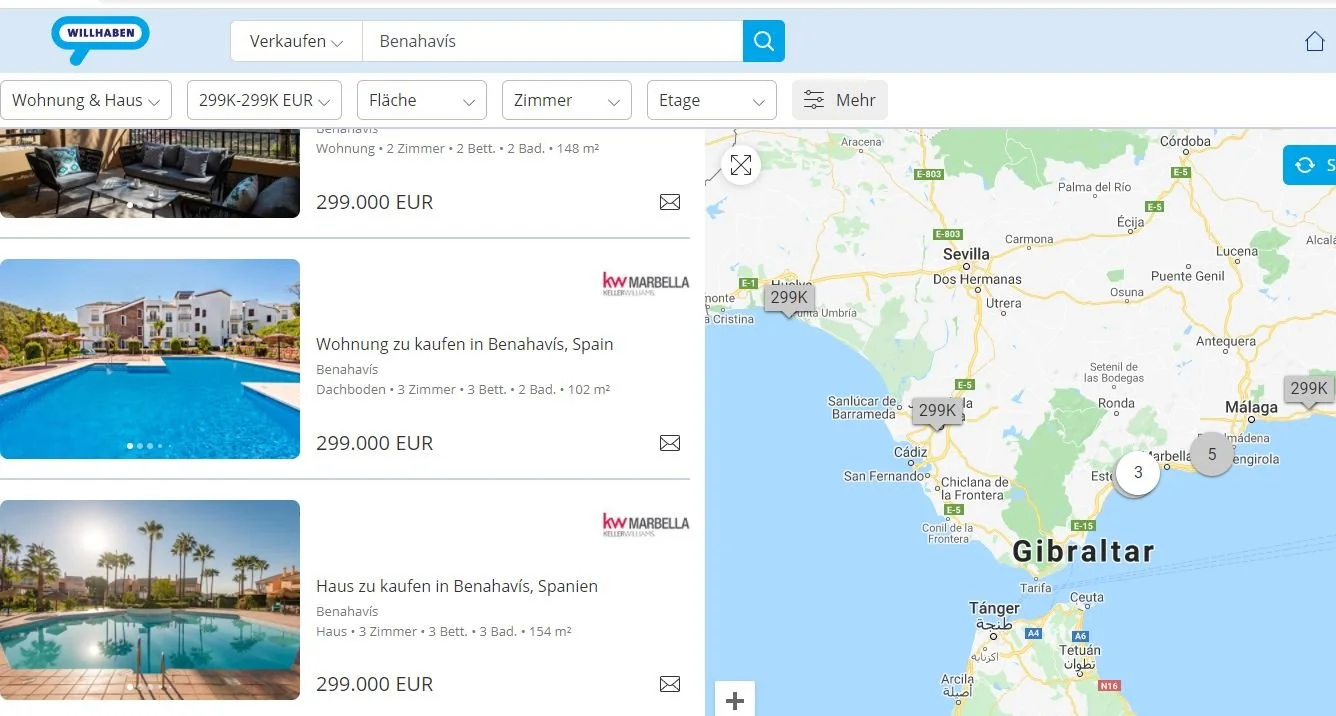Click the Benahavís search input field

pos(552,41)
